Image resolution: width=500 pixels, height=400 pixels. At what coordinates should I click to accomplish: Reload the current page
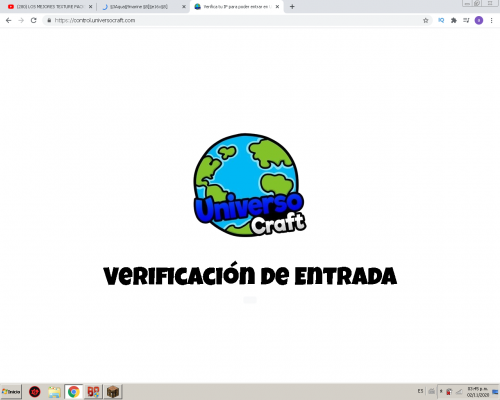coord(33,20)
